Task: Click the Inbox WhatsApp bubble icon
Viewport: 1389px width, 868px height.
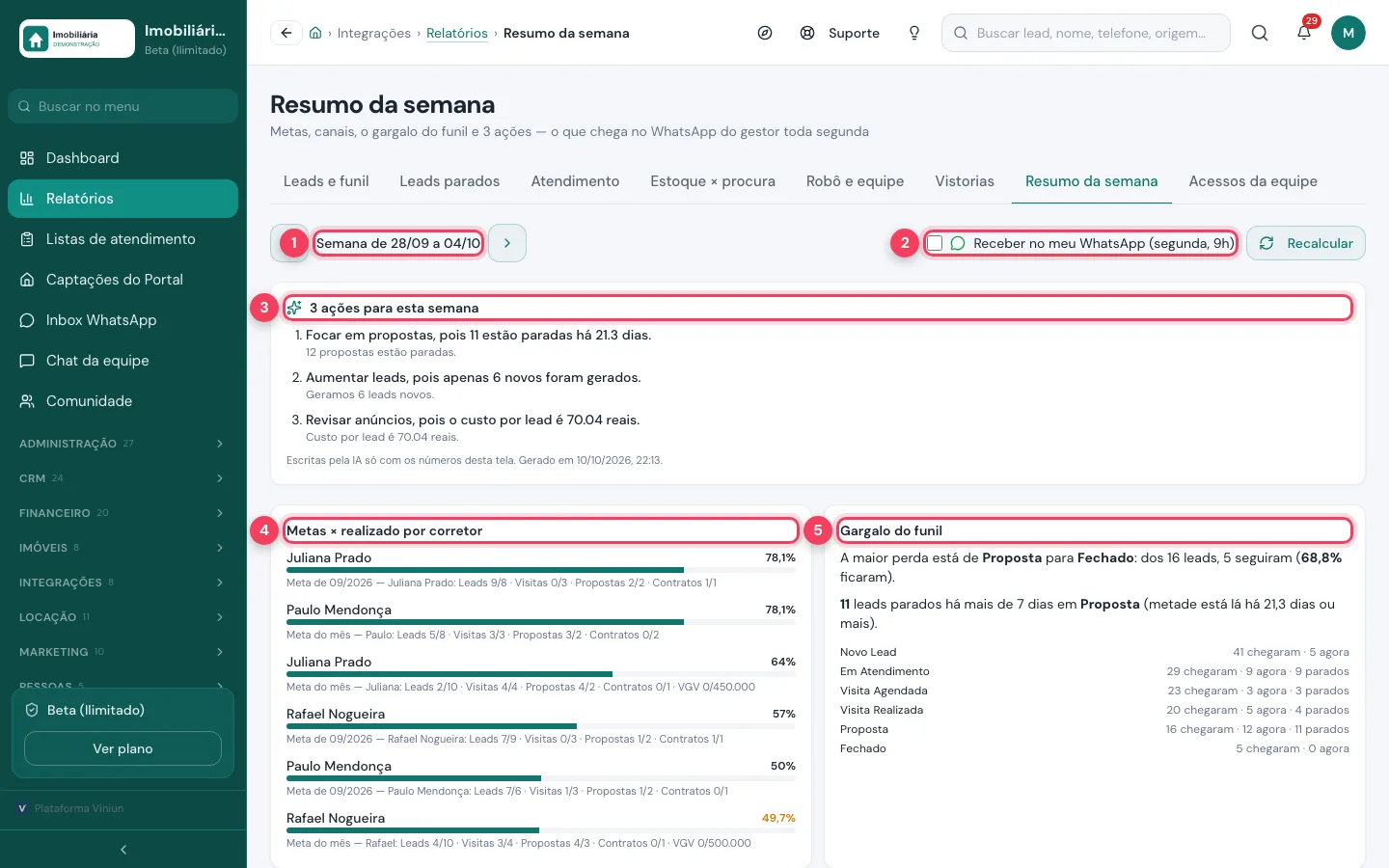Action: tap(27, 320)
